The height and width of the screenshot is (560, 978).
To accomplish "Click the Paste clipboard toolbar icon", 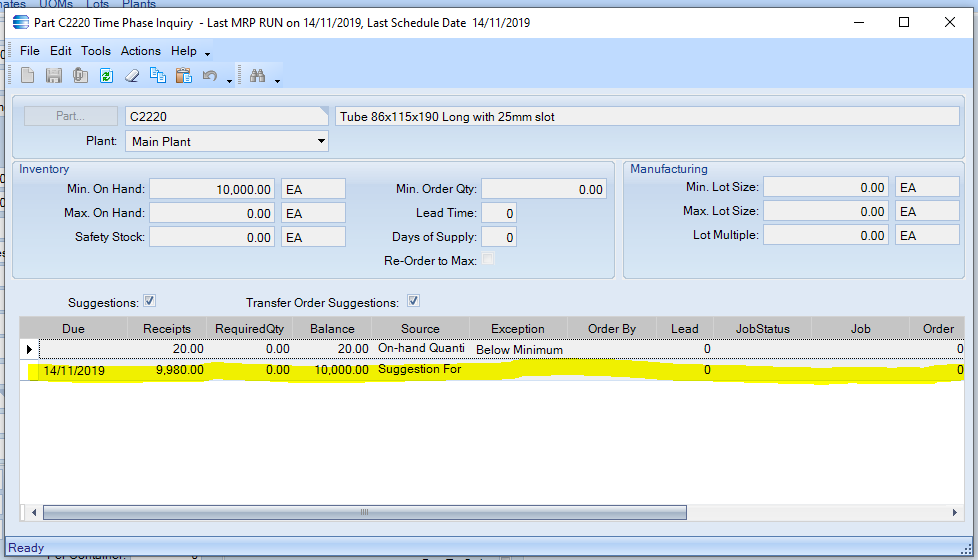I will [x=183, y=75].
